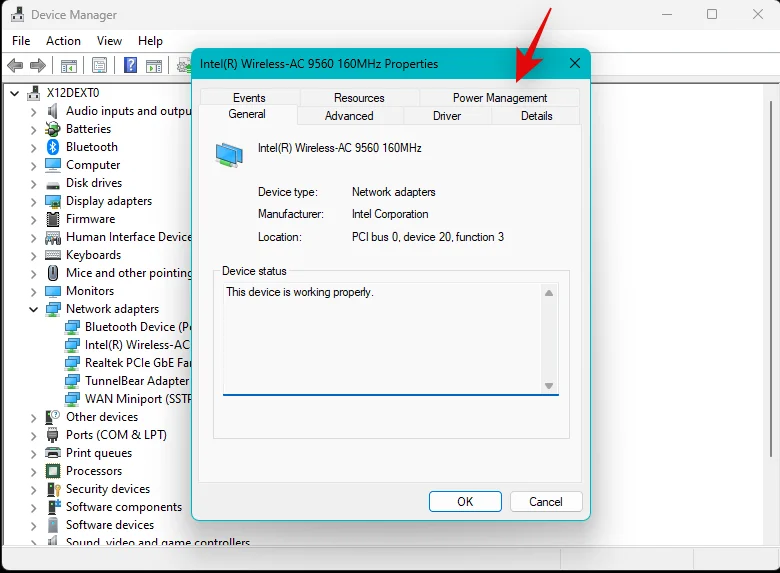Select the Batteries category icon
The width and height of the screenshot is (780, 573).
tap(53, 129)
